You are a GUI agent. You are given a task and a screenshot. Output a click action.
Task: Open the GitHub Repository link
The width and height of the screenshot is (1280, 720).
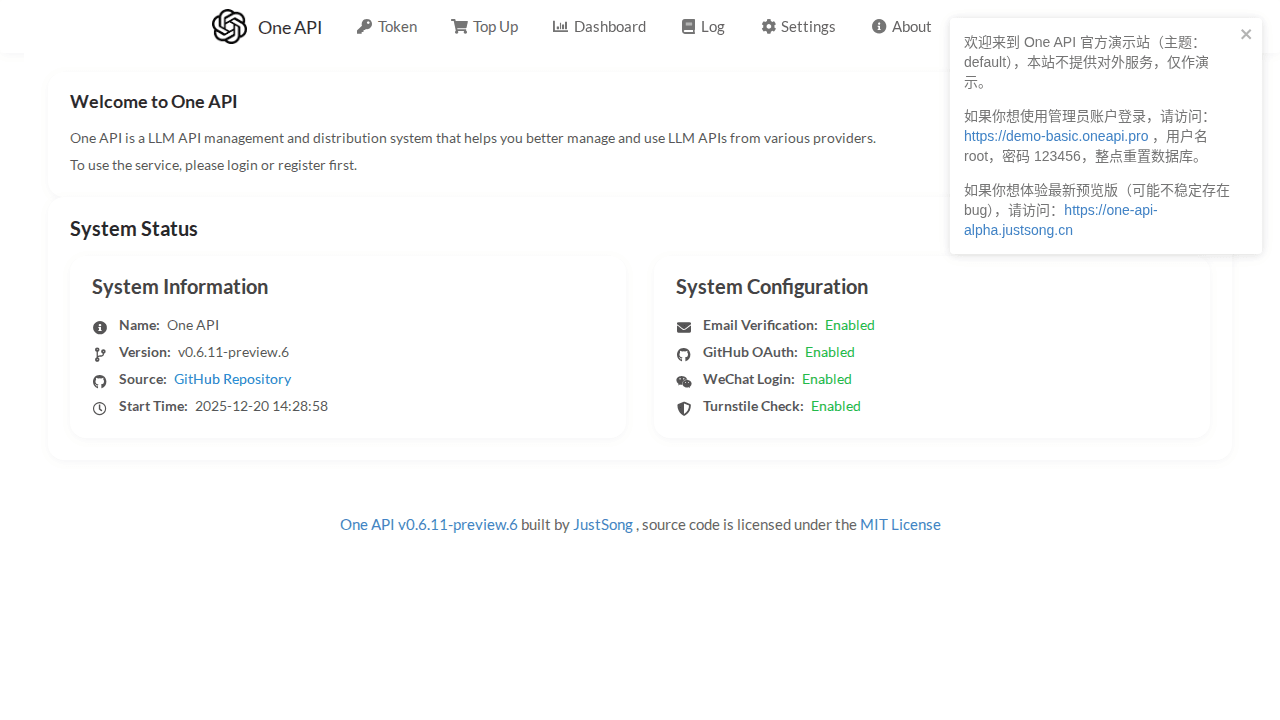coord(232,379)
